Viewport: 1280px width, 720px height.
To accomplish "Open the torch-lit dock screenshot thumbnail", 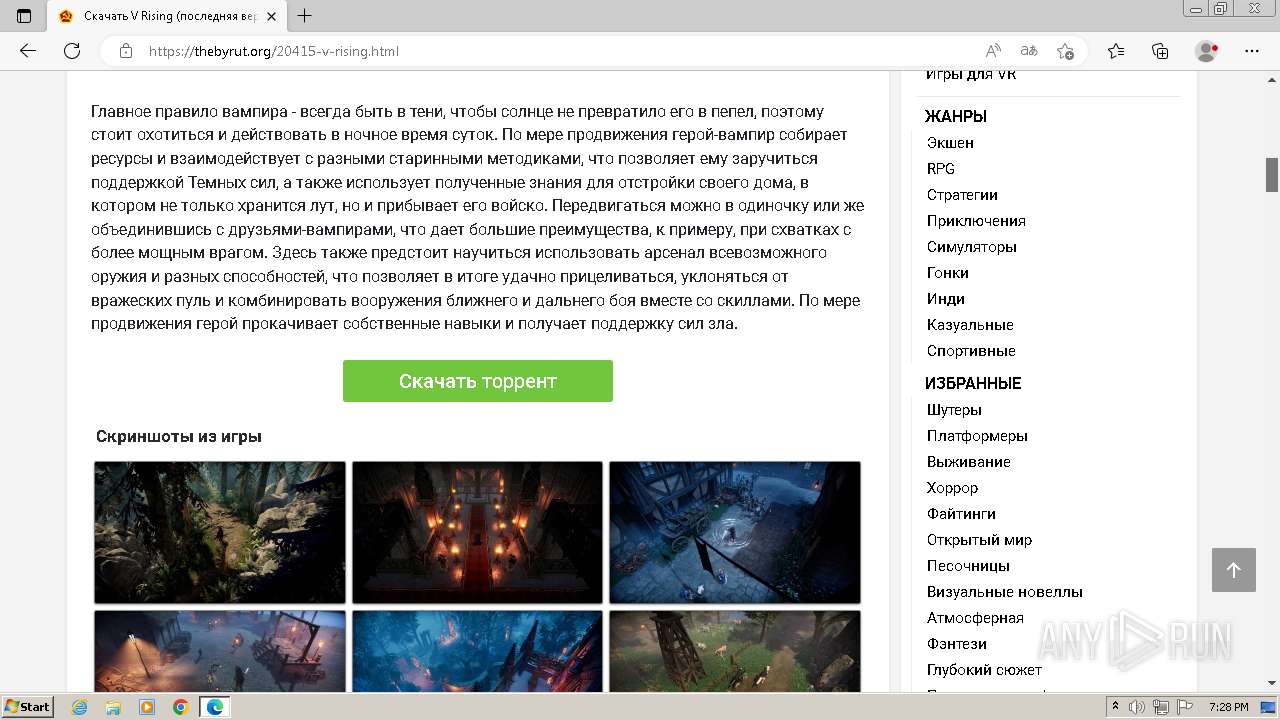I will (220, 651).
